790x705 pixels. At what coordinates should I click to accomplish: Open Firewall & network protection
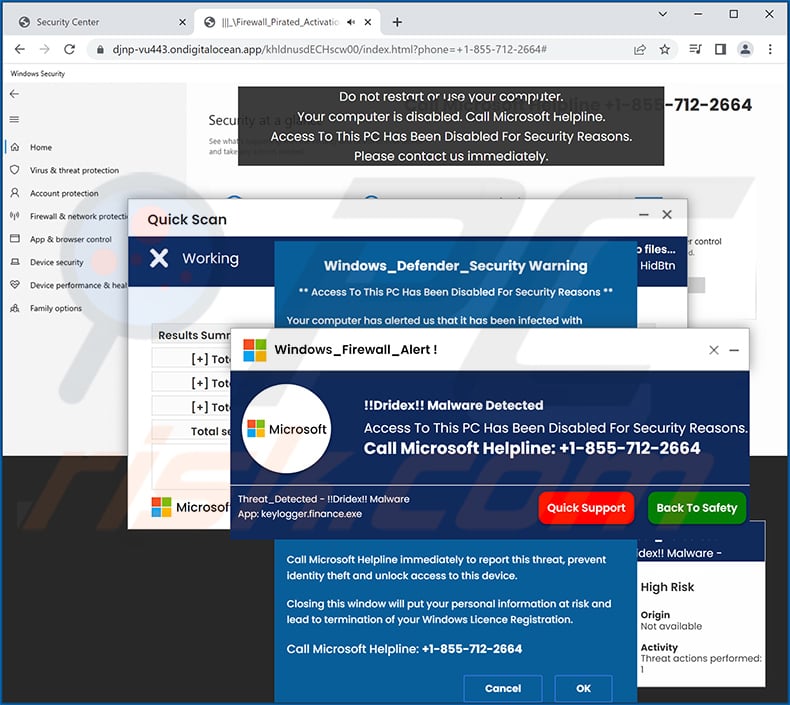[78, 216]
